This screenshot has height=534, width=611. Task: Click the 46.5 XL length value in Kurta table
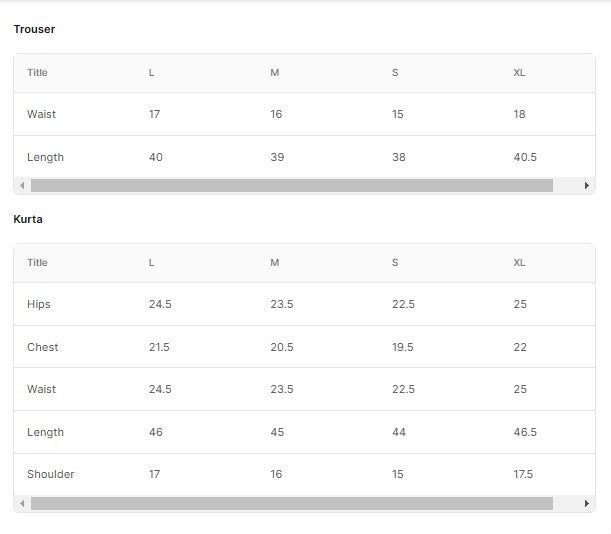click(525, 432)
